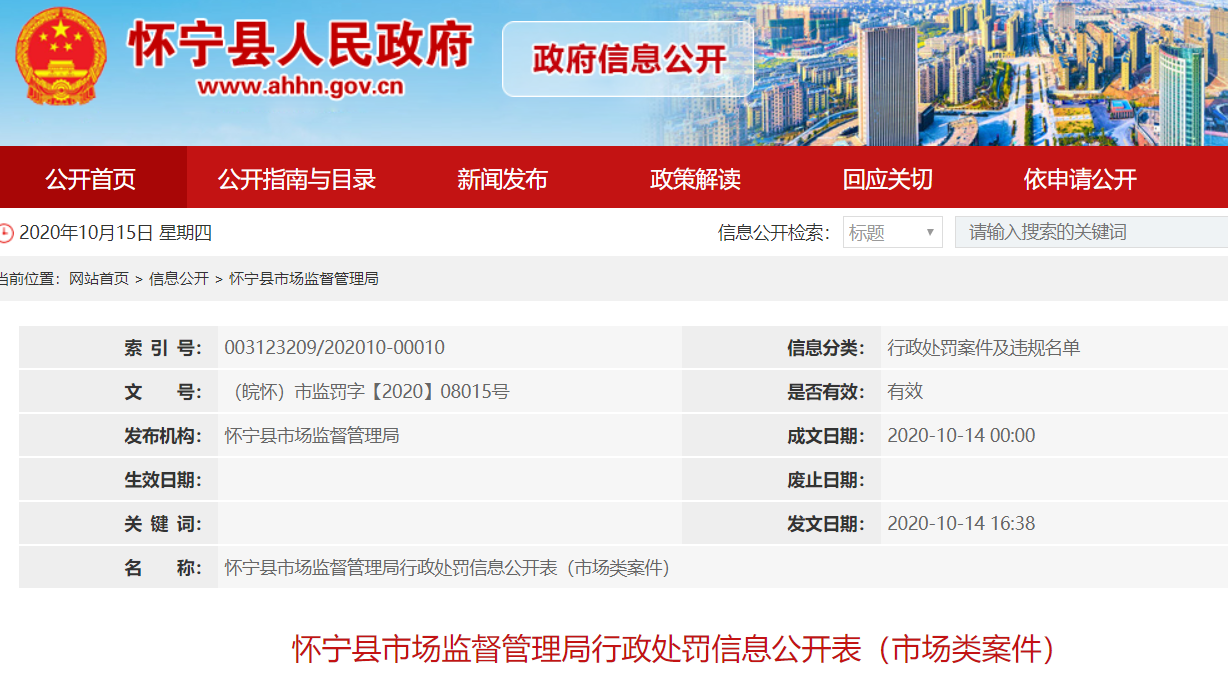The width and height of the screenshot is (1228, 684).
Task: Click the 成文日期 value 2020-10-14 00:00
Action: click(961, 436)
